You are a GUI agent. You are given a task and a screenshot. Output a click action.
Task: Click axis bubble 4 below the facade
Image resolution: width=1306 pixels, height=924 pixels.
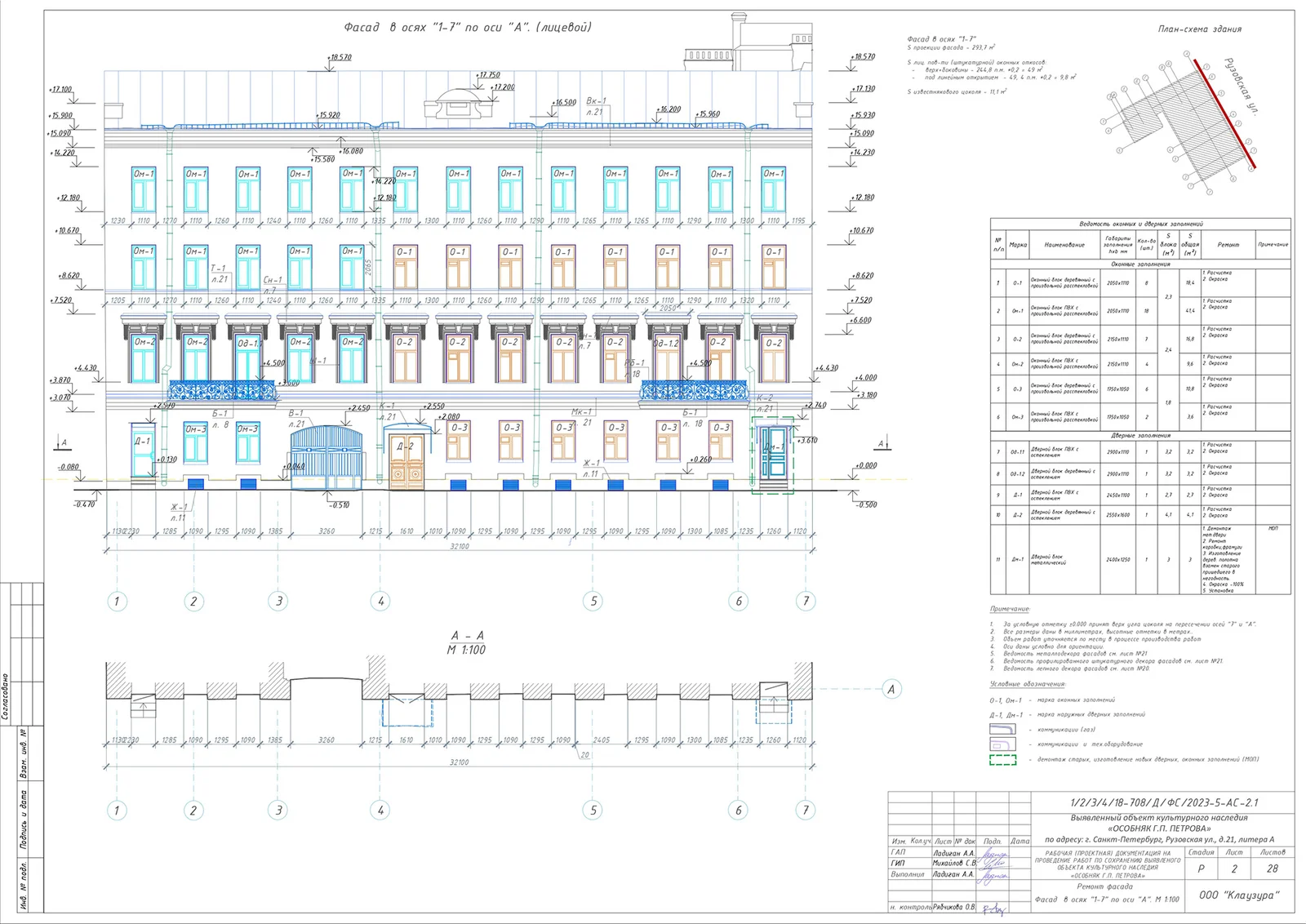[380, 600]
